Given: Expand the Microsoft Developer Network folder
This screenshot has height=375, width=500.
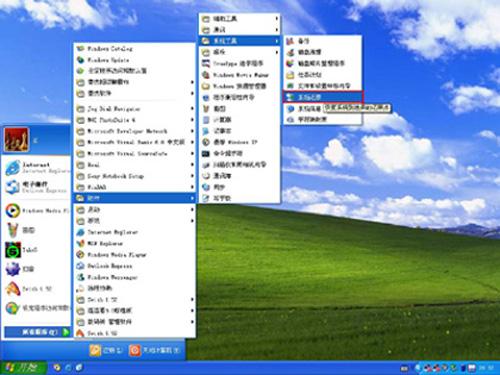Looking at the screenshot, I should (x=134, y=131).
